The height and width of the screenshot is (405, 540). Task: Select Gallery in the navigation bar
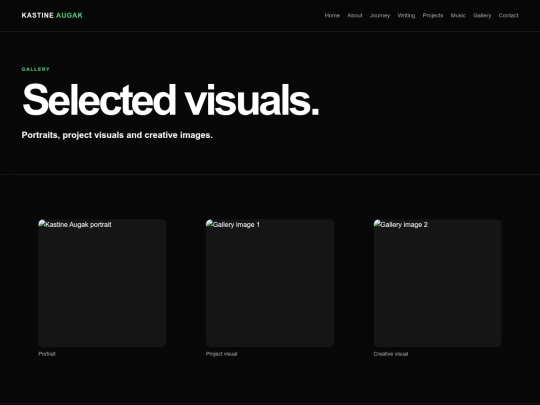482,15
